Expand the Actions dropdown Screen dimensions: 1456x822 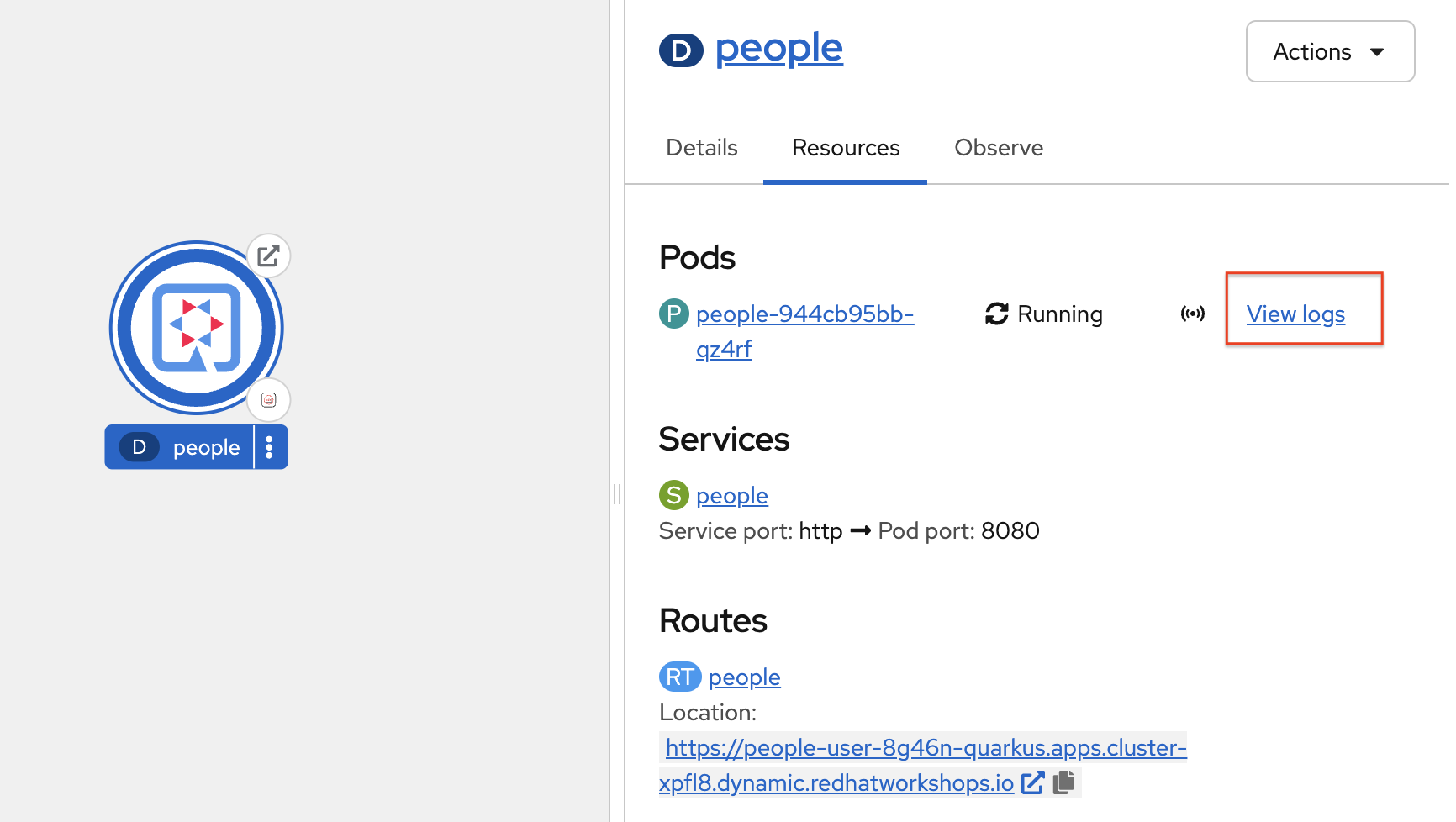pyautogui.click(x=1329, y=51)
